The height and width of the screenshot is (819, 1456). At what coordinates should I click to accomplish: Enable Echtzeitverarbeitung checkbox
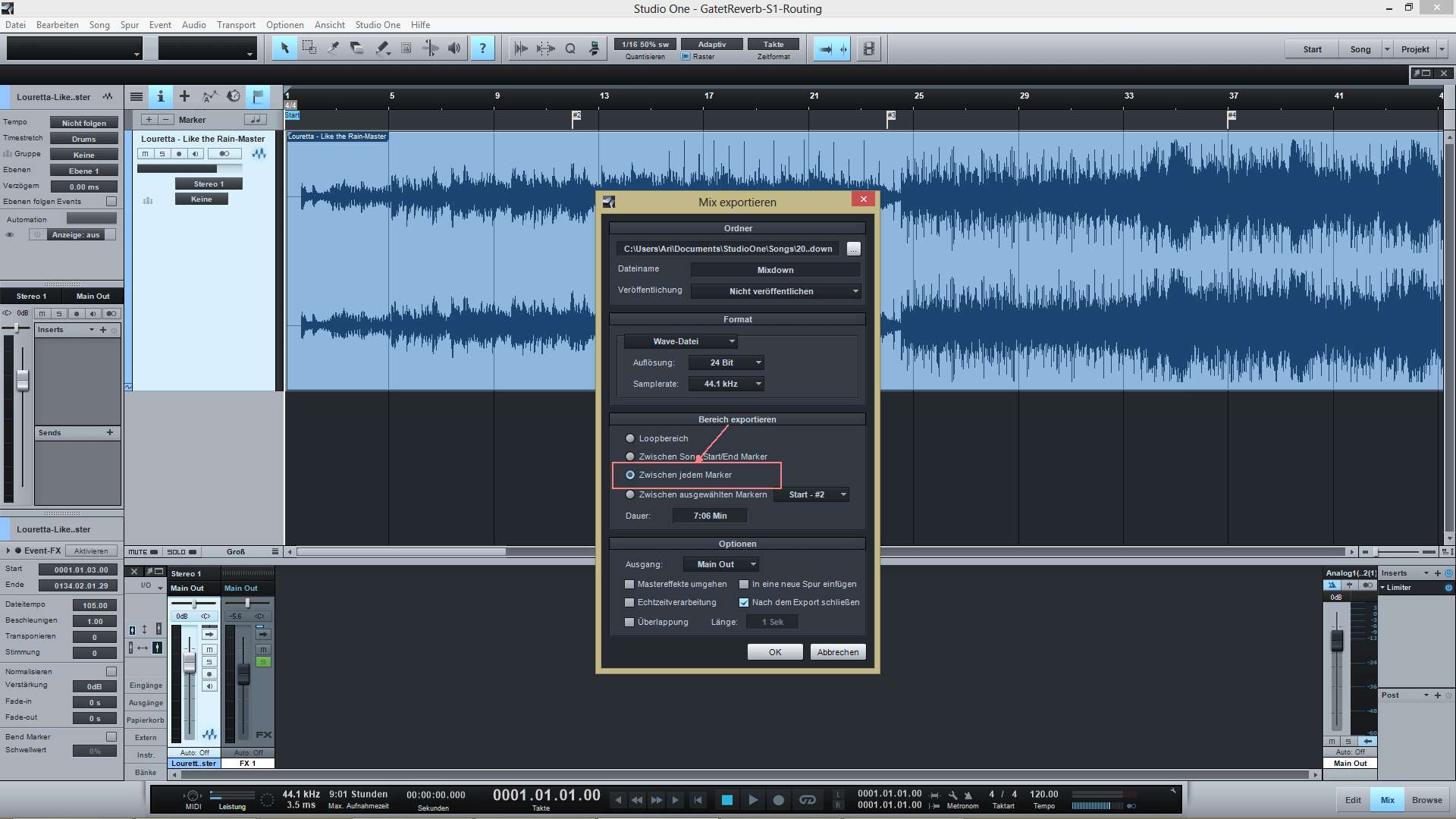tap(629, 602)
